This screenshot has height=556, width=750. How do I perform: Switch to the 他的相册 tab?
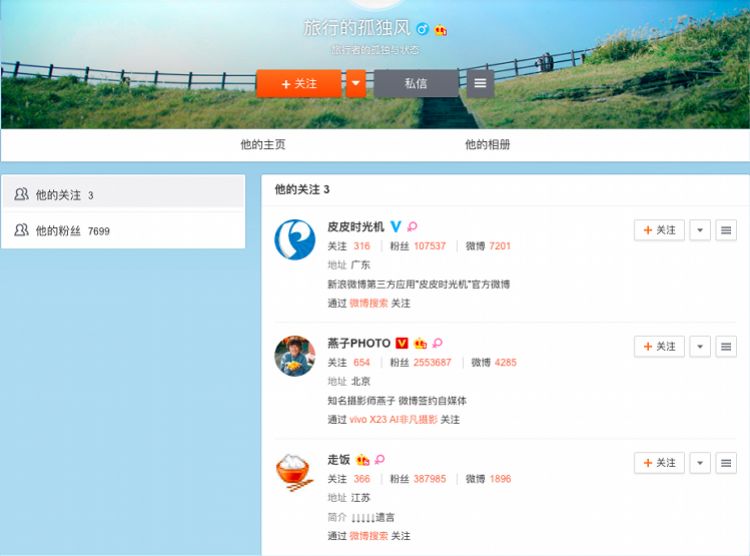(487, 145)
